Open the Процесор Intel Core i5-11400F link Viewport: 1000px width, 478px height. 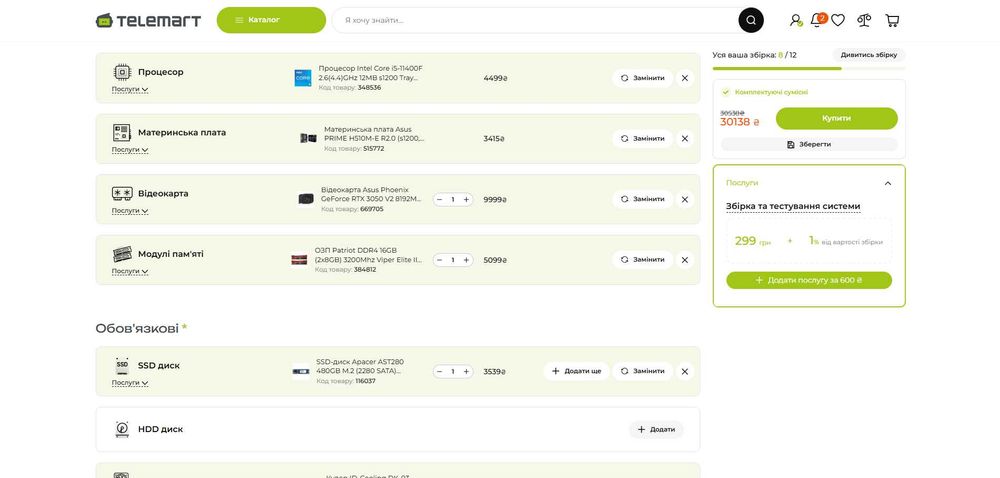tap(371, 73)
